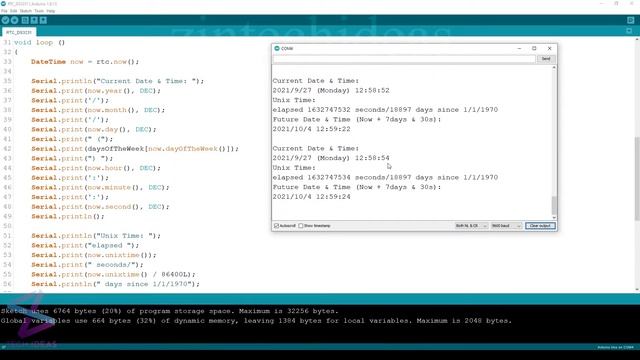The image size is (640, 360).
Task: Click code line 35 printing "Current Date & Time"
Action: [x=118, y=81]
